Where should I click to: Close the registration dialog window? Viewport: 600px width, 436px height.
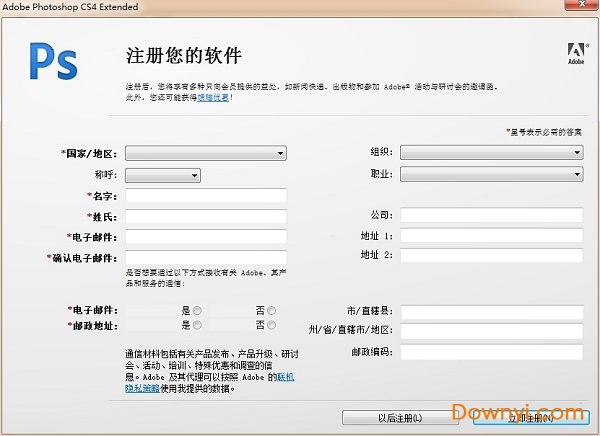click(582, 5)
